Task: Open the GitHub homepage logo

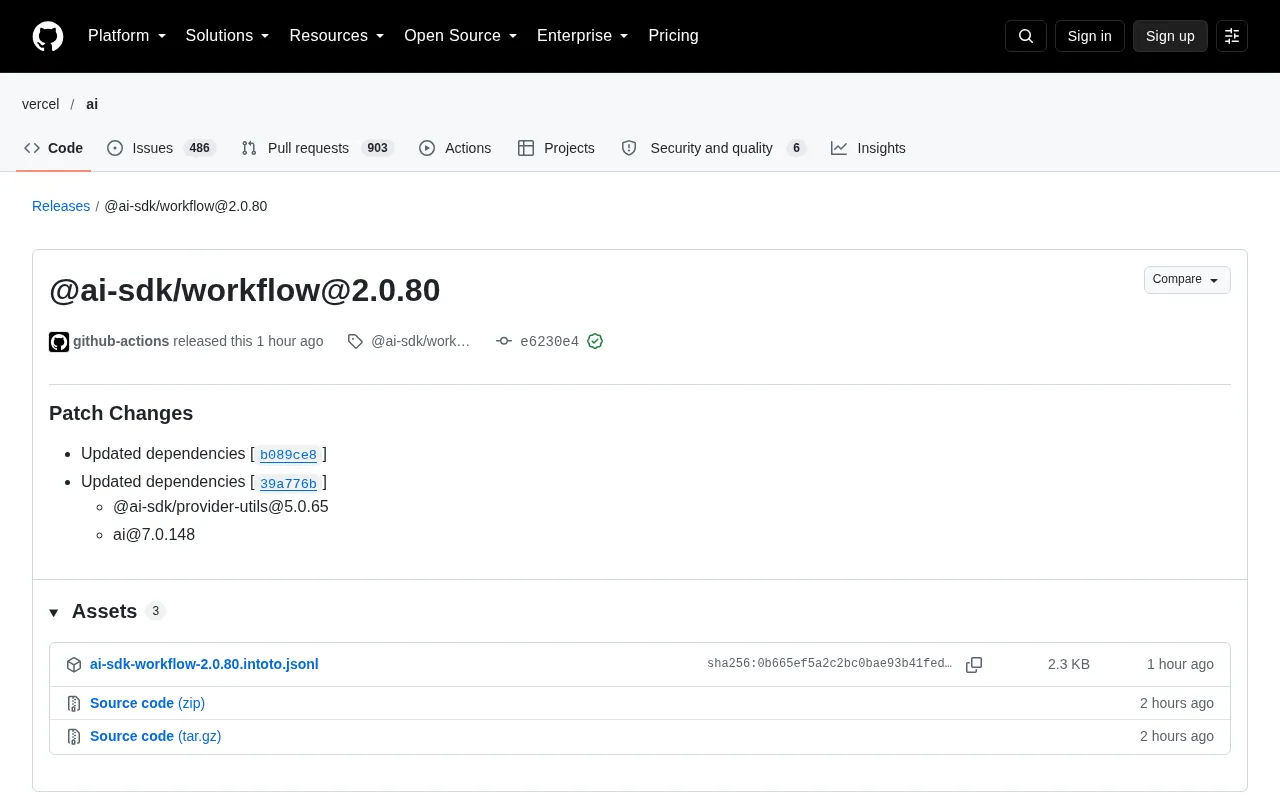Action: point(48,36)
